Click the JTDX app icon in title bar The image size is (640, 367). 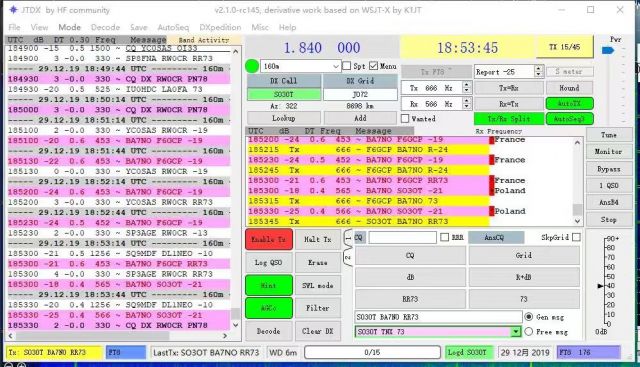(13, 10)
